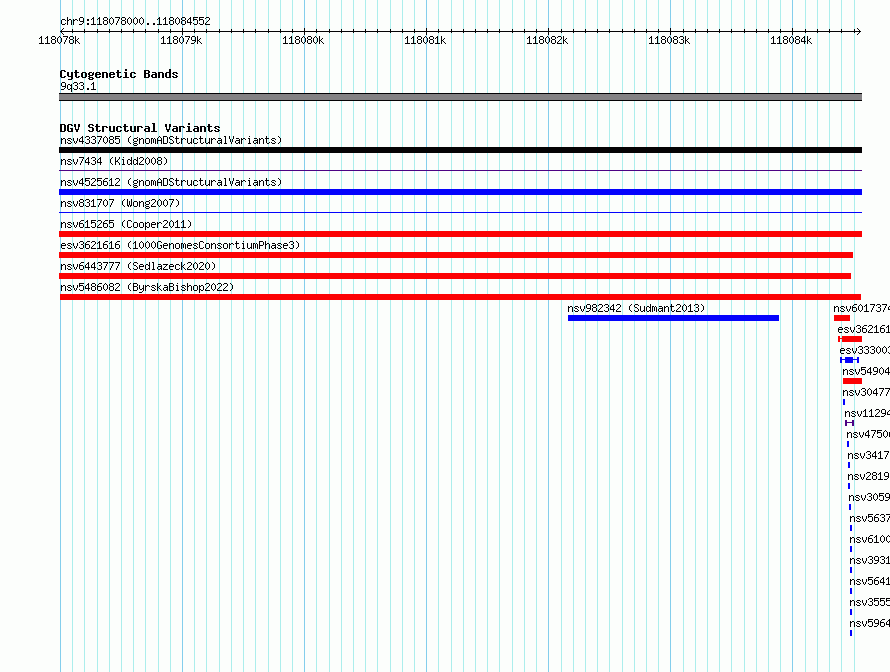Click the nsv2819 variant label
This screenshot has width=890, height=672.
pos(868,476)
